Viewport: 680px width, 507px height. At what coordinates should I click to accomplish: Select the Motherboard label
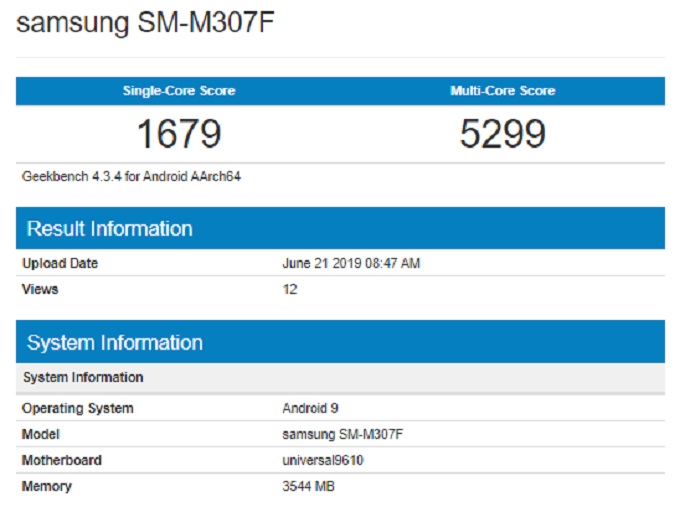coord(62,460)
